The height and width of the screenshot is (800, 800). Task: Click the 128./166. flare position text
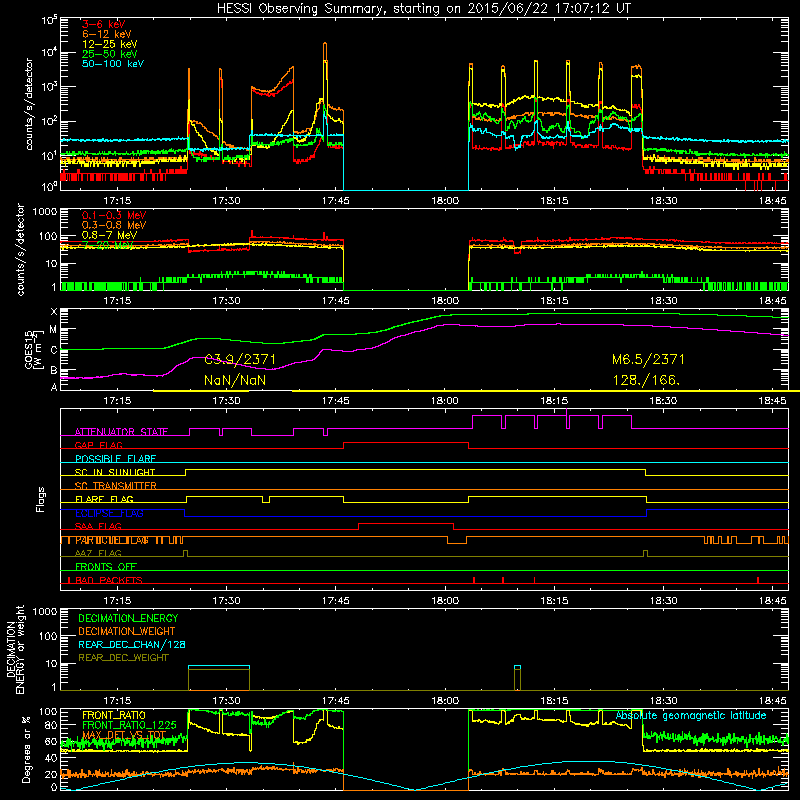coord(646,380)
